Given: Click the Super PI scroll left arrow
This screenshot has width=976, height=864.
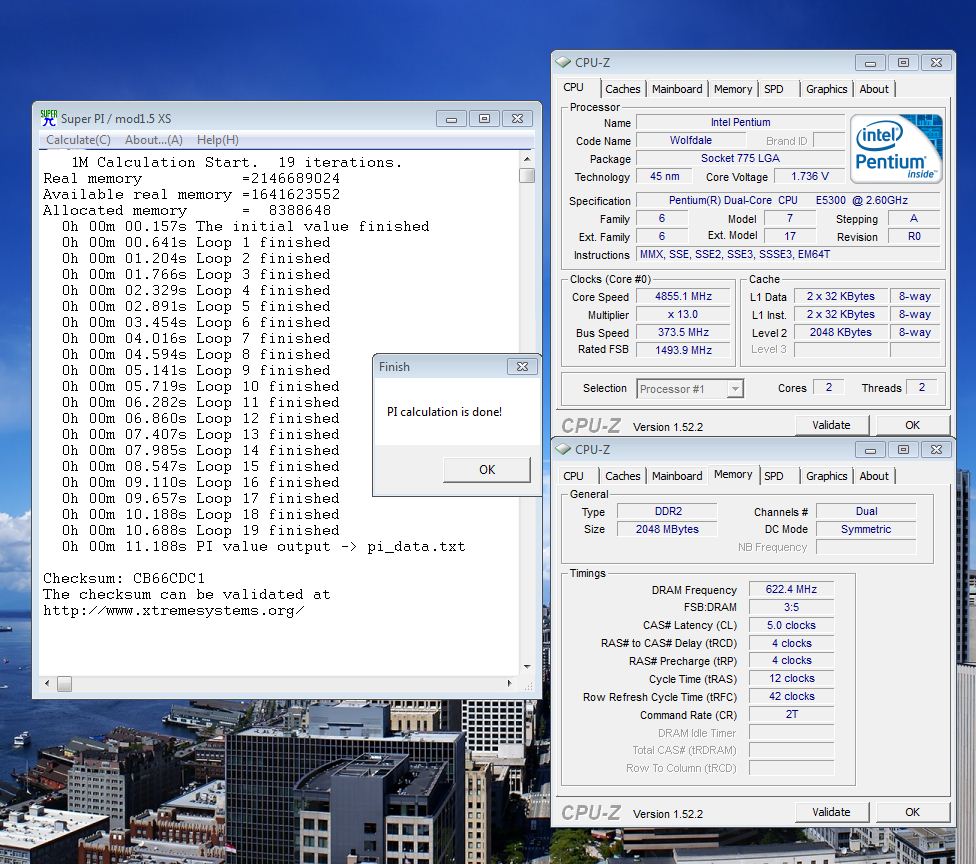Looking at the screenshot, I should [x=47, y=683].
